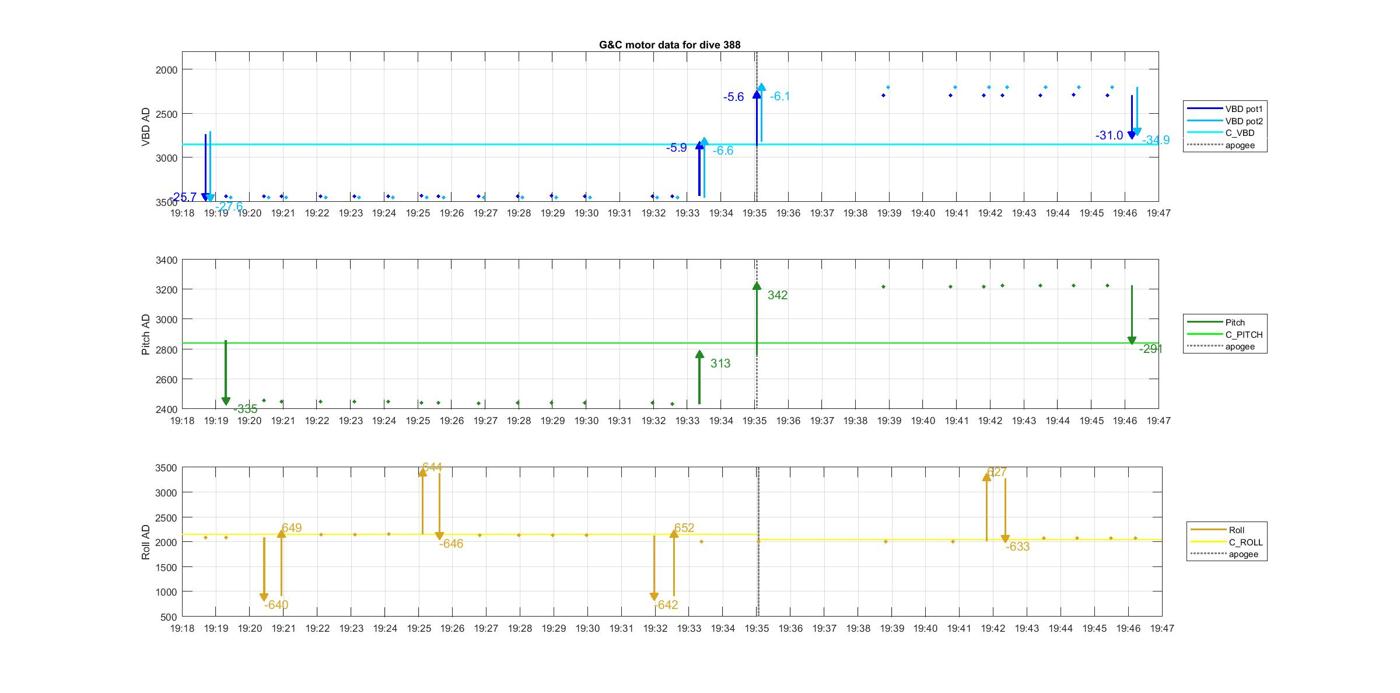This screenshot has height=693, width=1400.
Task: Click the '-633' roll value label
Action: tap(1017, 547)
